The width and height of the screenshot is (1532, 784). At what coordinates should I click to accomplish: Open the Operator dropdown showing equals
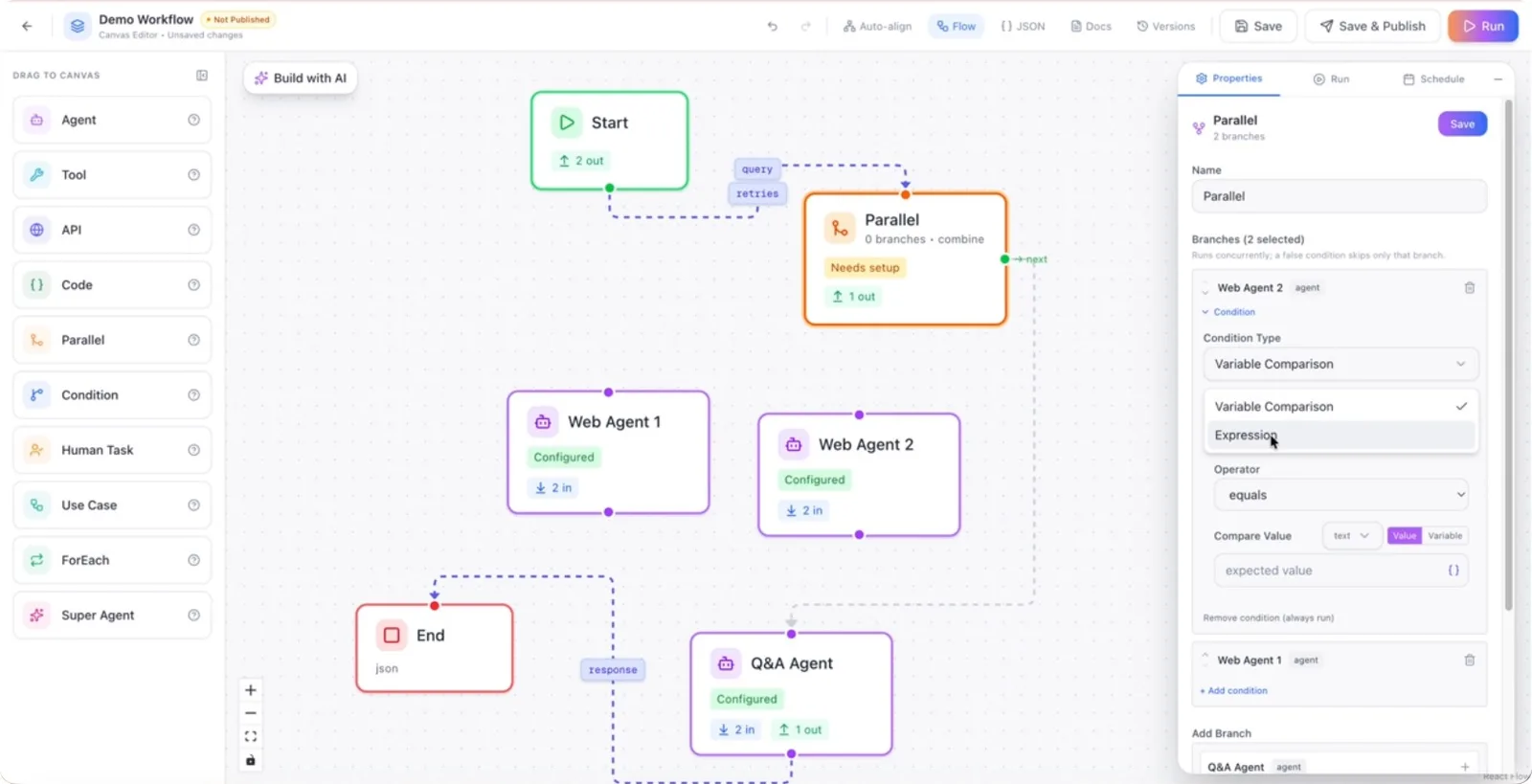(x=1340, y=495)
